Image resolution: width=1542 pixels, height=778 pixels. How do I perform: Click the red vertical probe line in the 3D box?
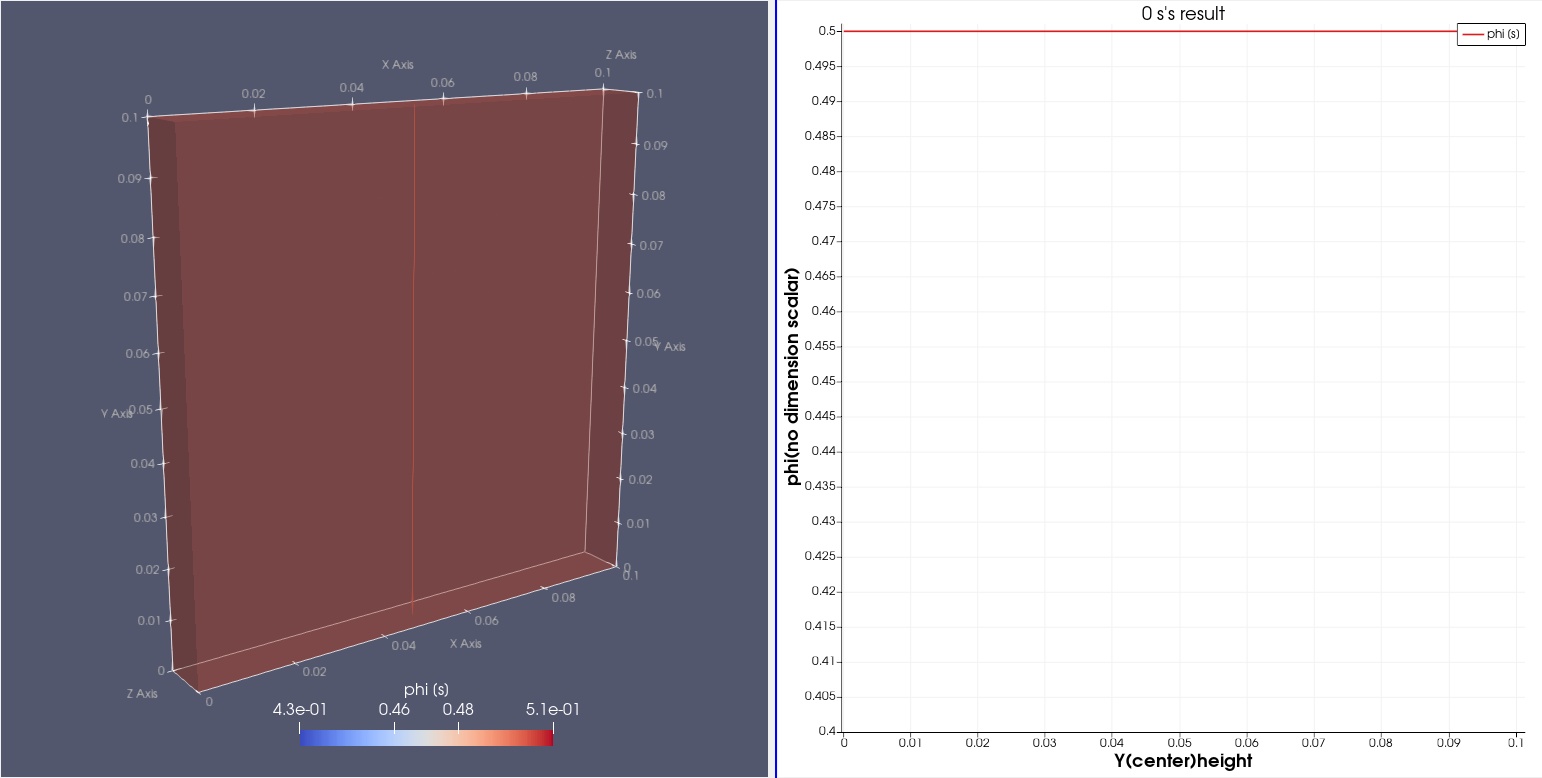(413, 400)
